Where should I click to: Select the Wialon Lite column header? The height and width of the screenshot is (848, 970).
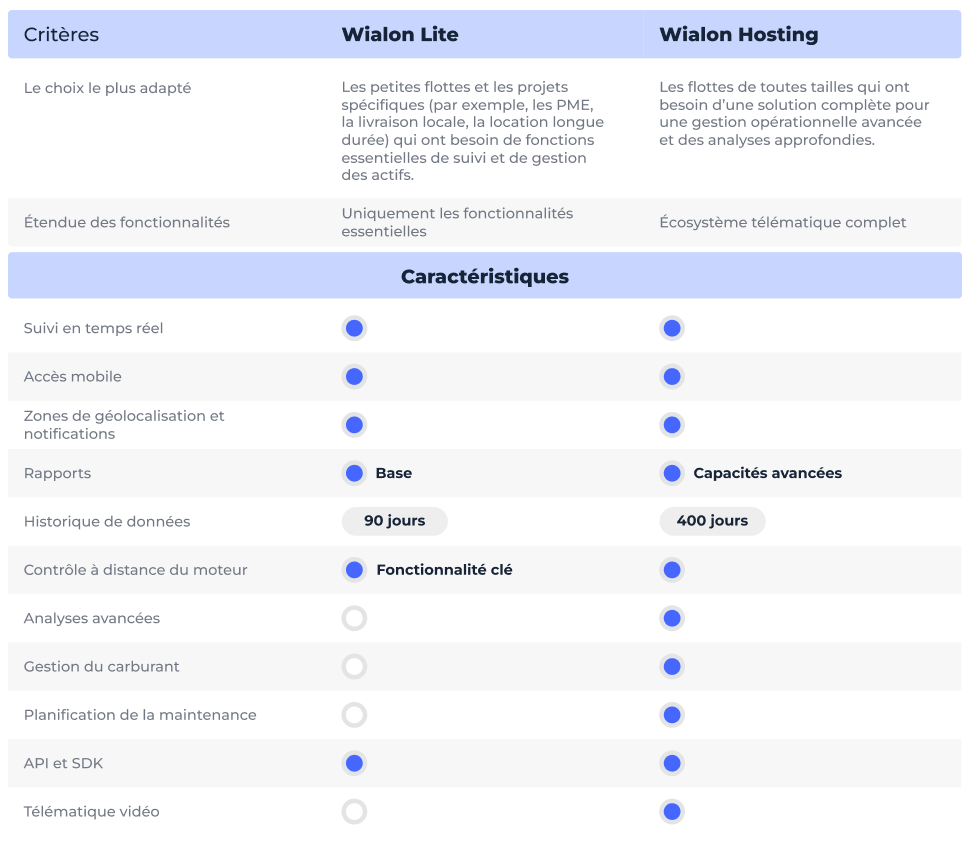point(400,35)
